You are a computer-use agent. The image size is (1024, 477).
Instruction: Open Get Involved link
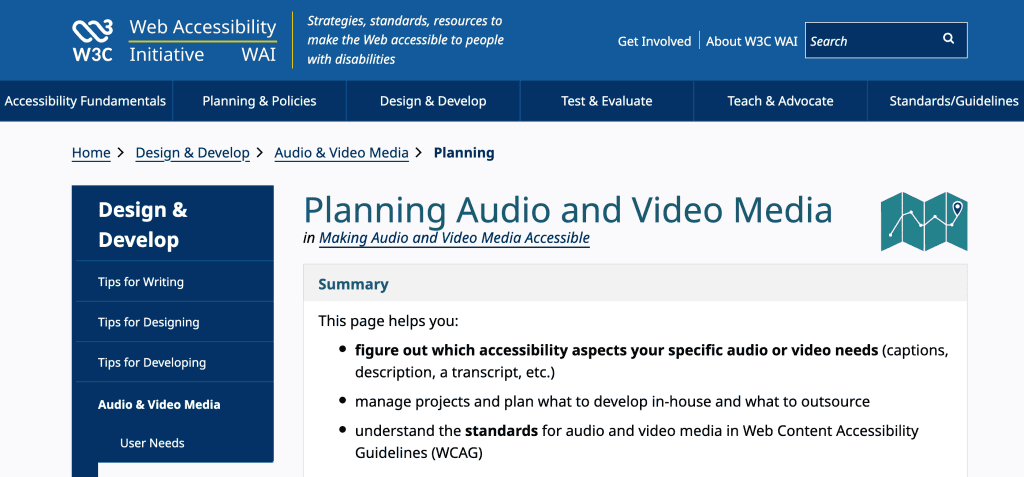click(654, 41)
